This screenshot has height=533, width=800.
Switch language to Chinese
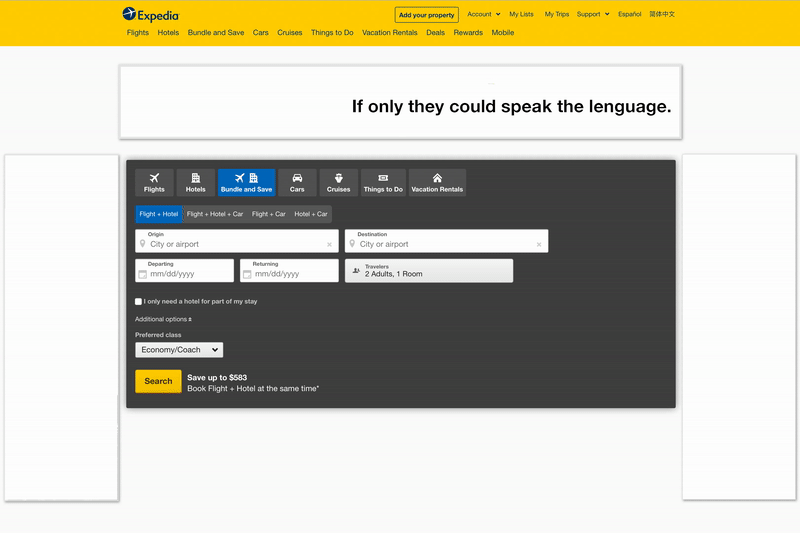(662, 14)
